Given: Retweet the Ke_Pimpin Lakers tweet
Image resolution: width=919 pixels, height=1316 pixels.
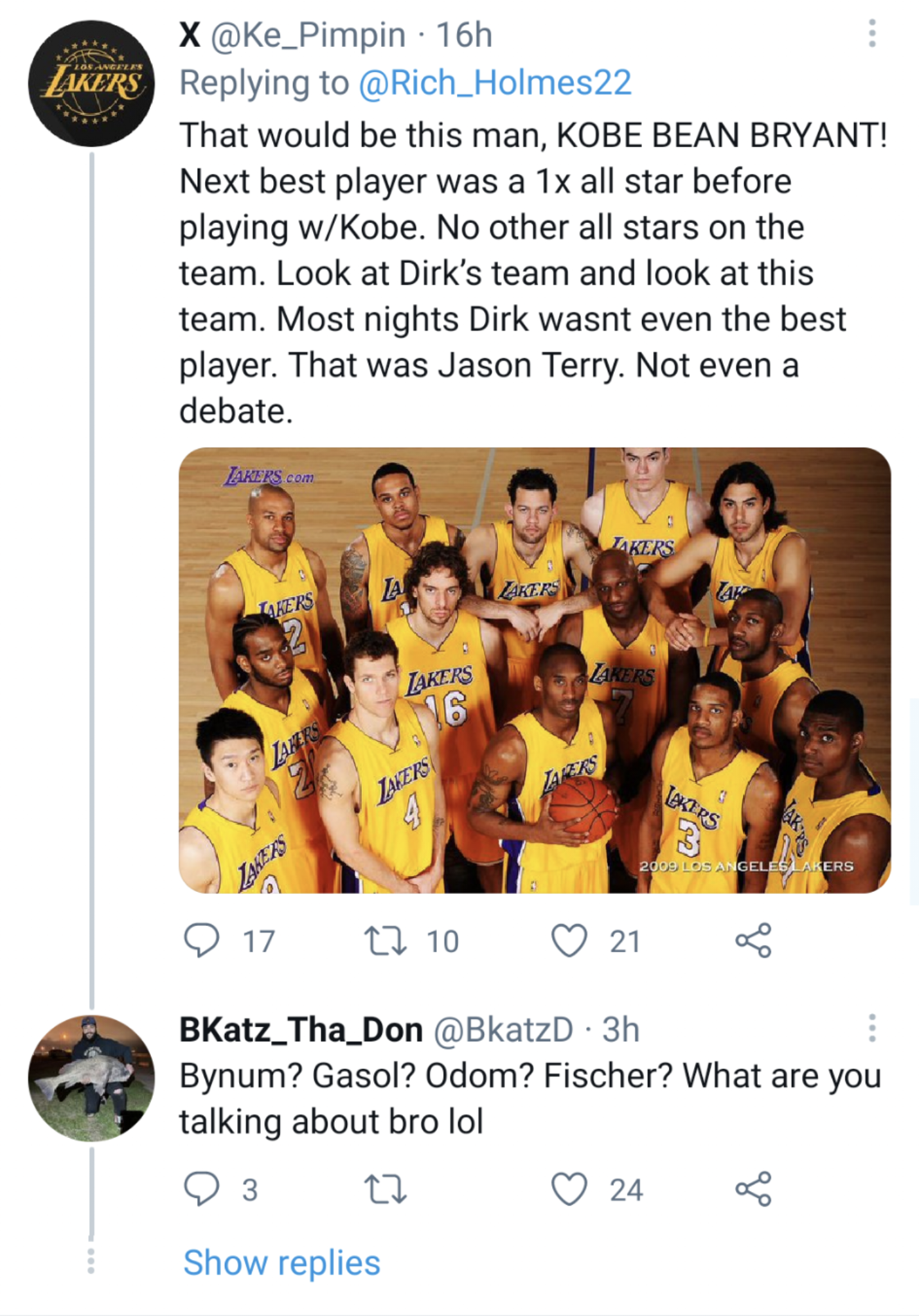Looking at the screenshot, I should pos(385,941).
